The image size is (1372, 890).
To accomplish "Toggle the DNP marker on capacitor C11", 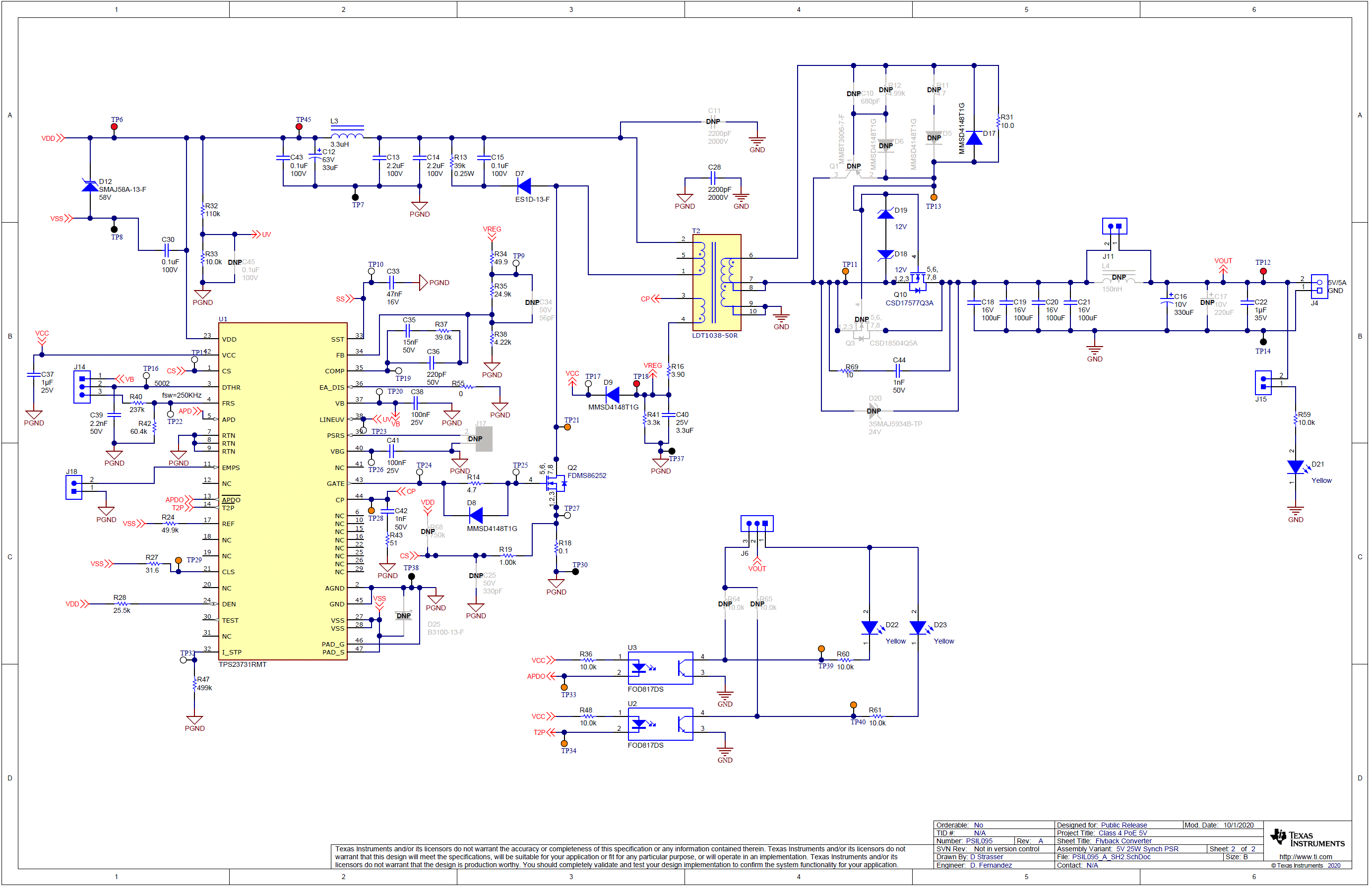I will click(x=714, y=121).
